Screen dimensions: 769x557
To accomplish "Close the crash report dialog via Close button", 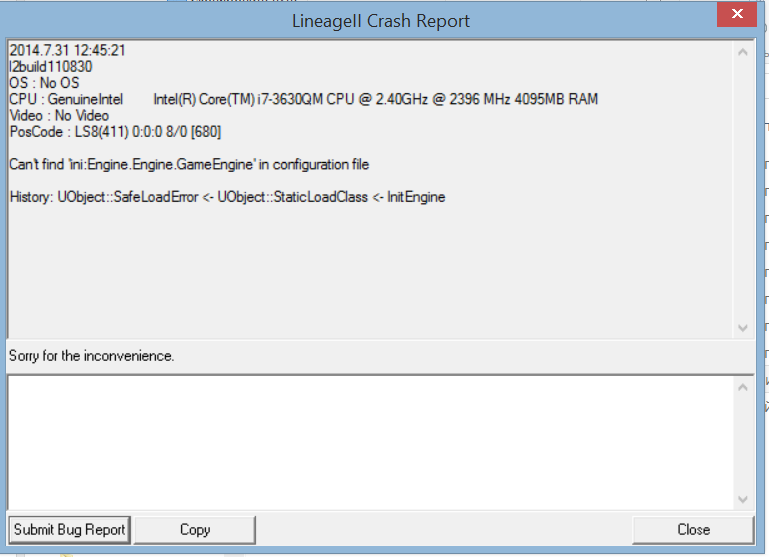I will coord(693,530).
